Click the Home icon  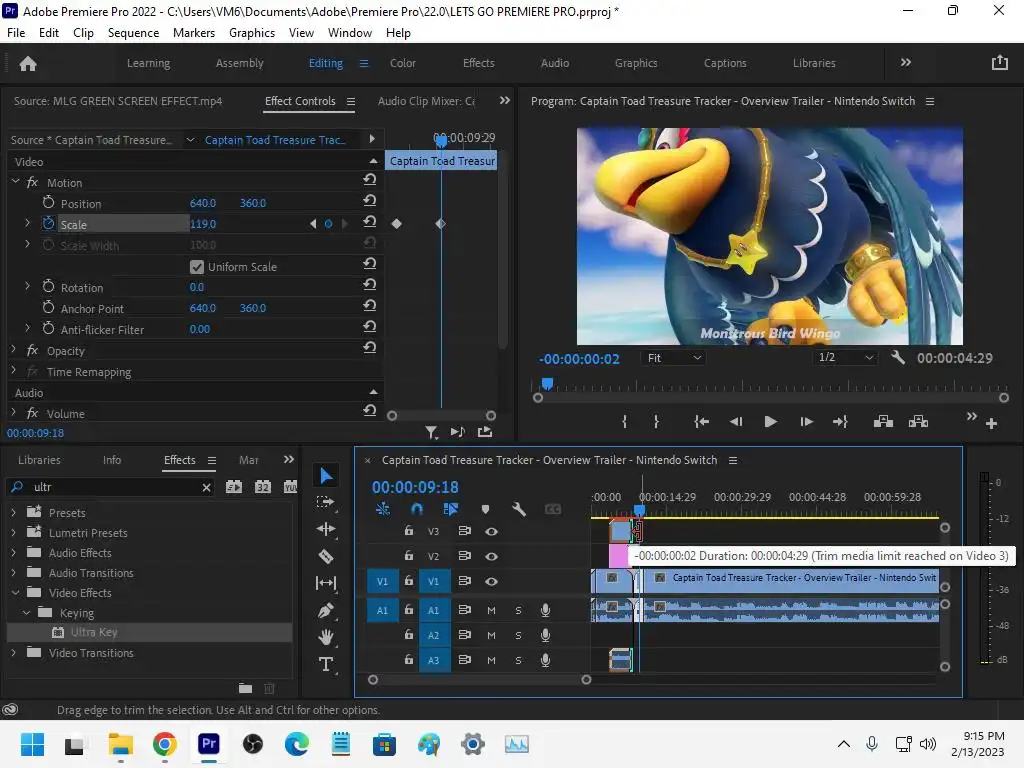pyautogui.click(x=28, y=63)
